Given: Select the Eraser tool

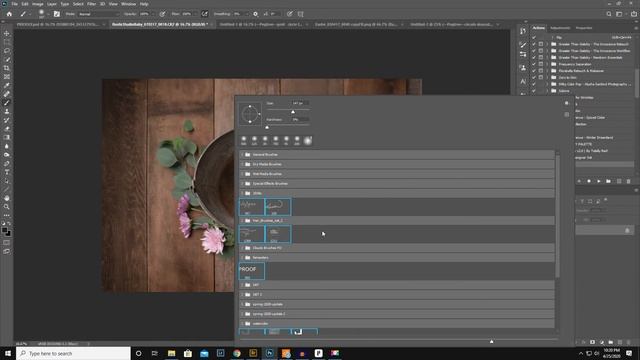Looking at the screenshot, I should coord(7,129).
